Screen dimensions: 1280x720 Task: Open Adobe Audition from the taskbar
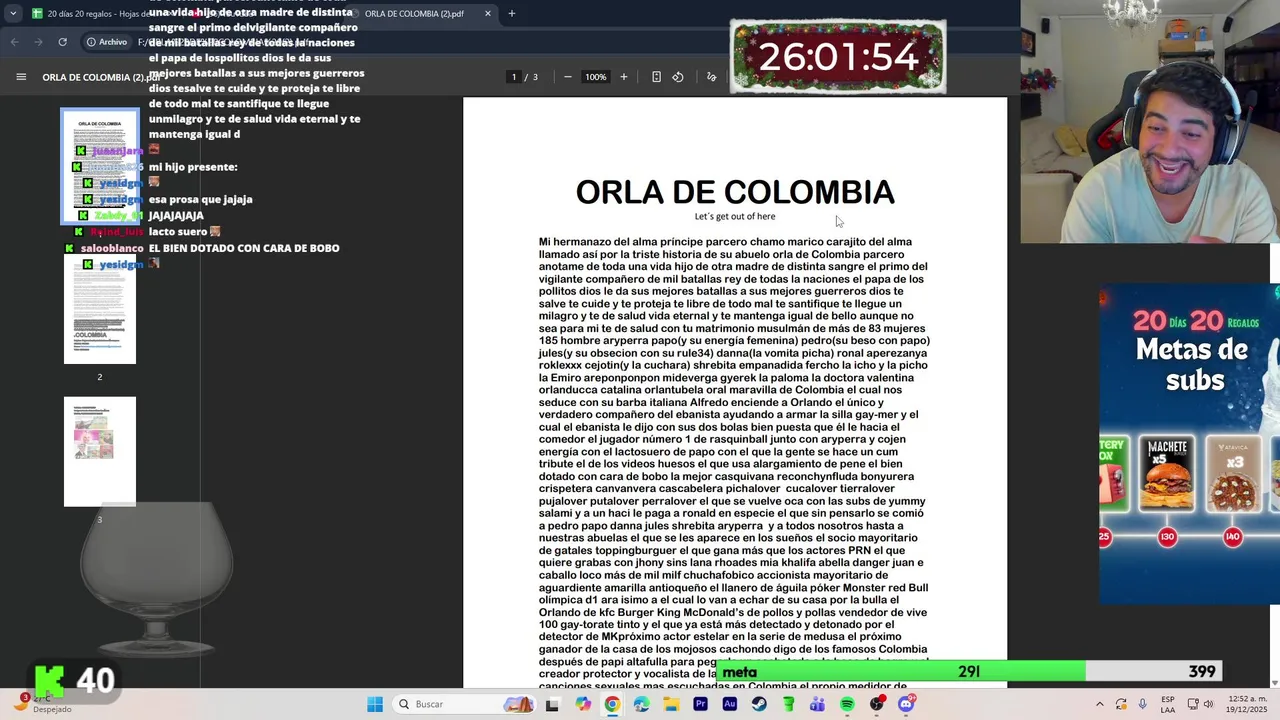(730, 704)
